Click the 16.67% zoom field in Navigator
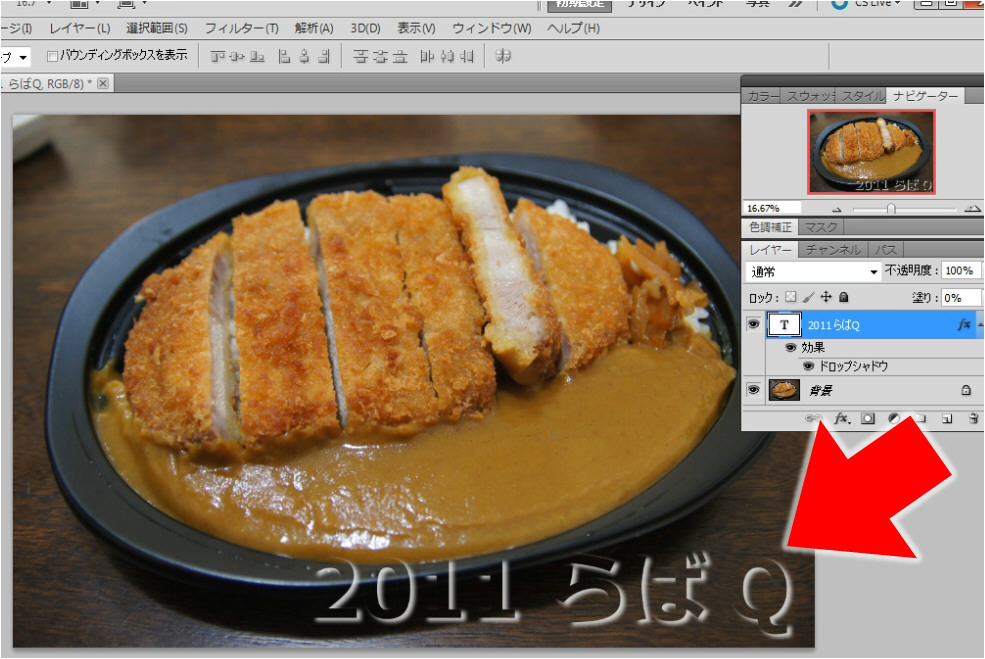The image size is (985, 659). (x=772, y=208)
